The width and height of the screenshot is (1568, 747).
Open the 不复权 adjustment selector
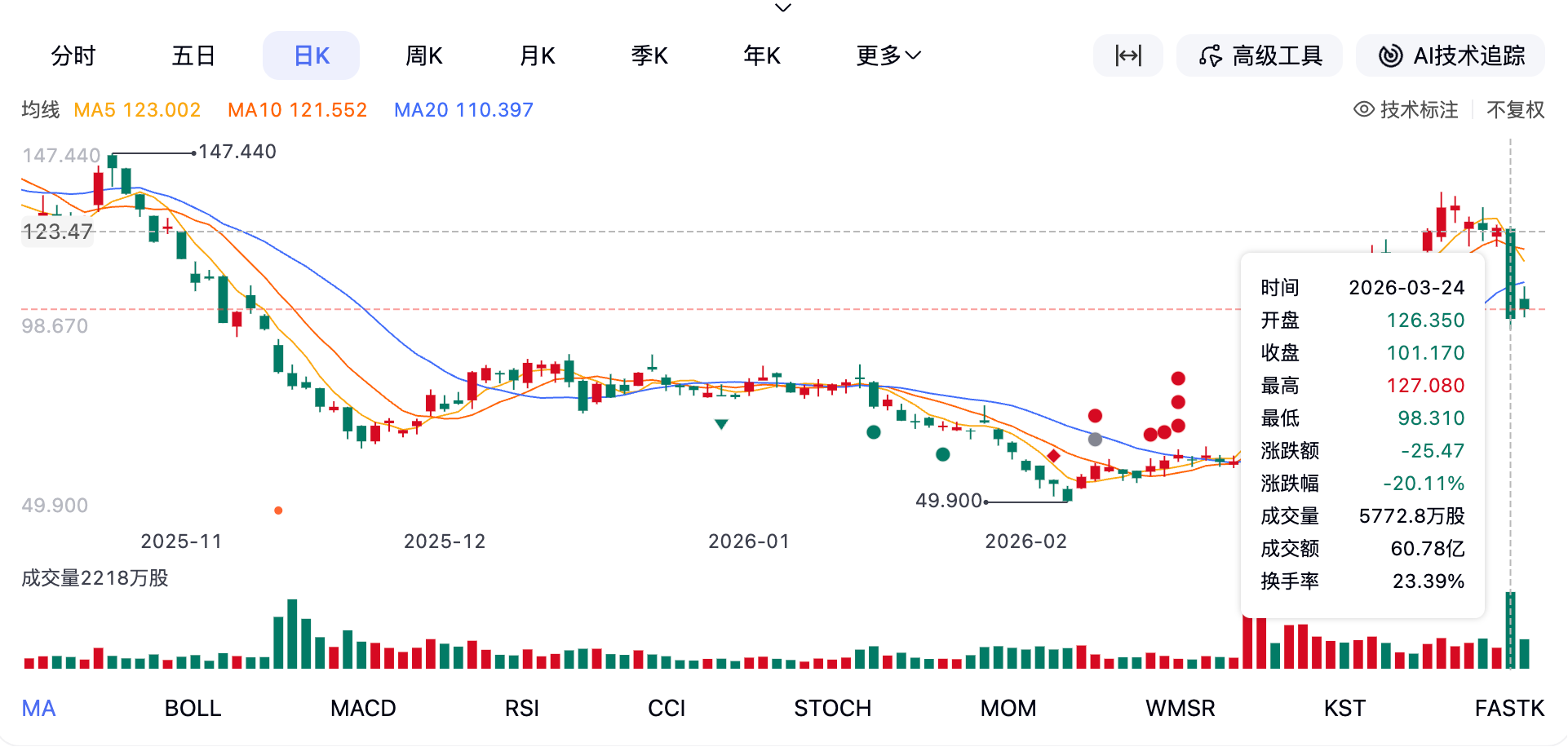point(1515,109)
